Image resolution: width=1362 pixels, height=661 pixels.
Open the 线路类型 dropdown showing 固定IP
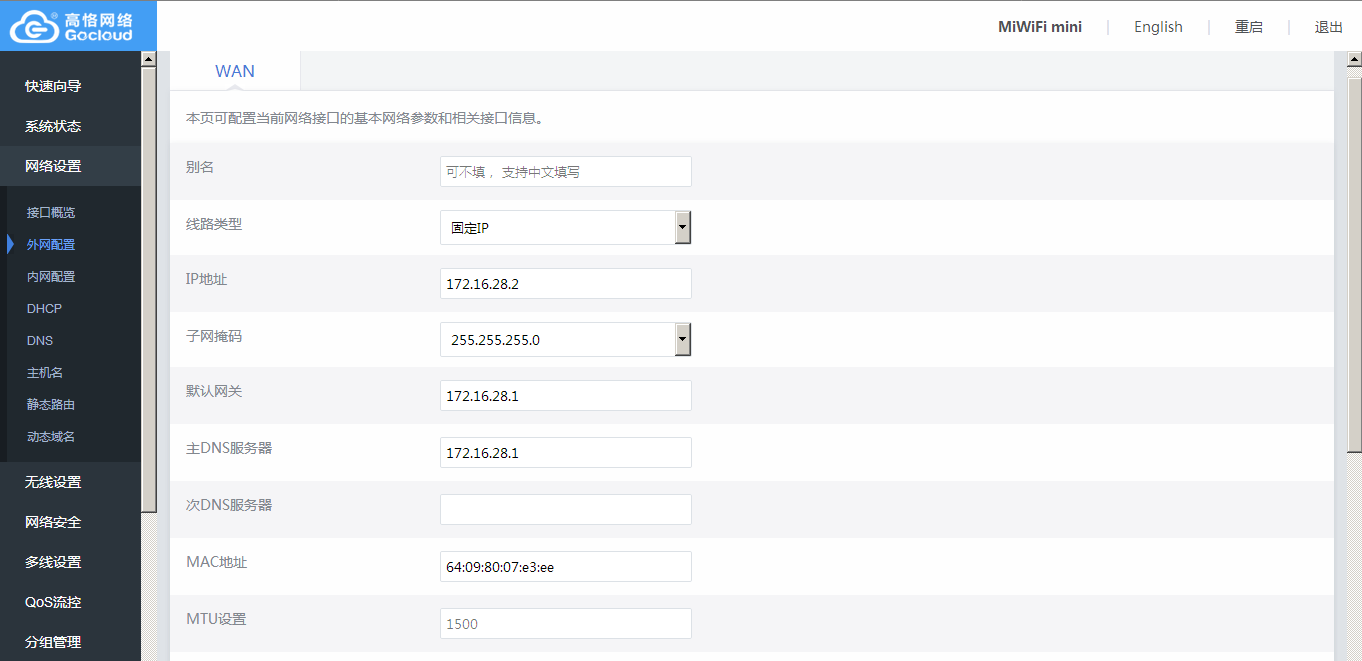click(566, 227)
